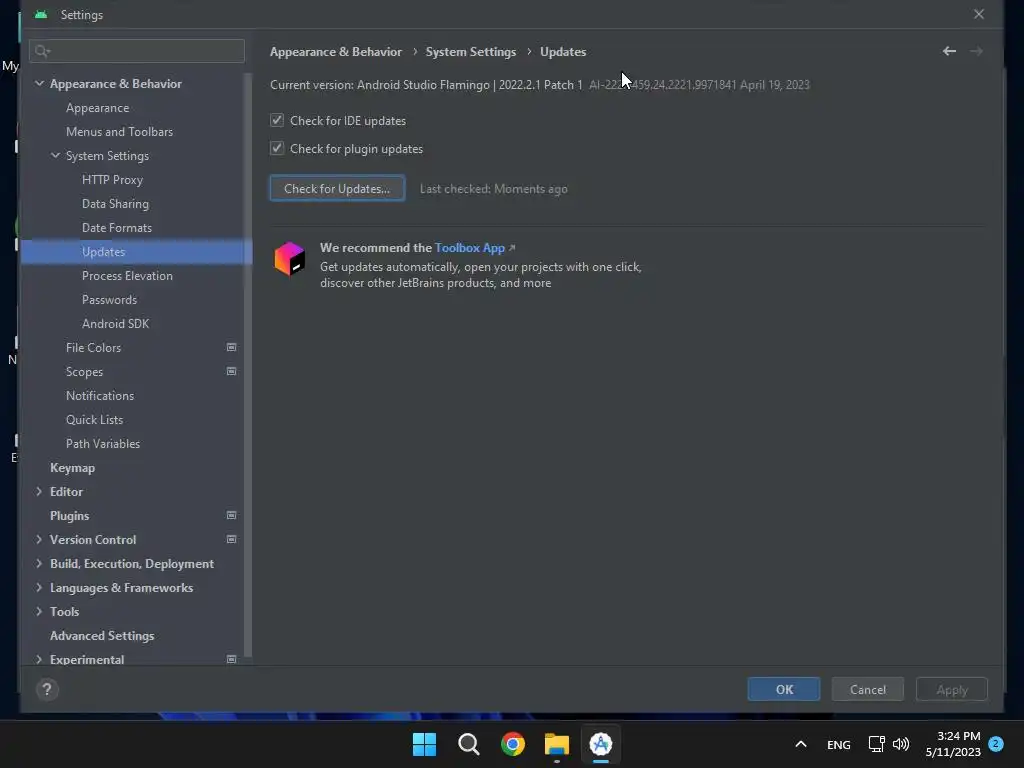The height and width of the screenshot is (768, 1024).
Task: Toggle Check for plugin updates checkbox
Action: (277, 148)
